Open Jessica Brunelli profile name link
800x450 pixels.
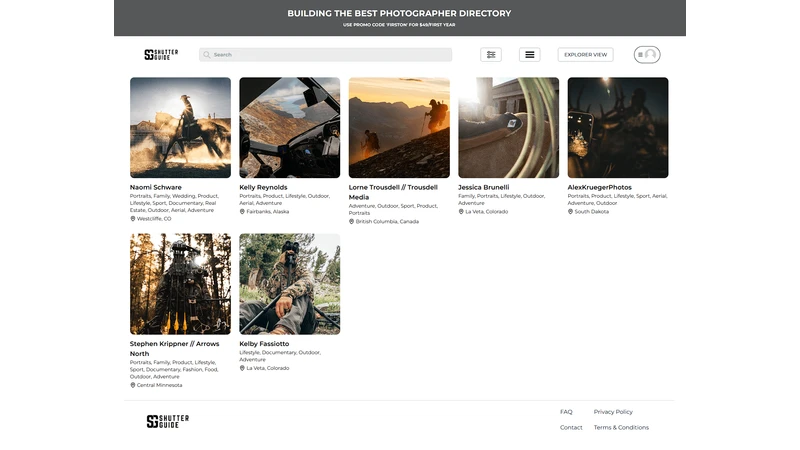[x=484, y=187]
